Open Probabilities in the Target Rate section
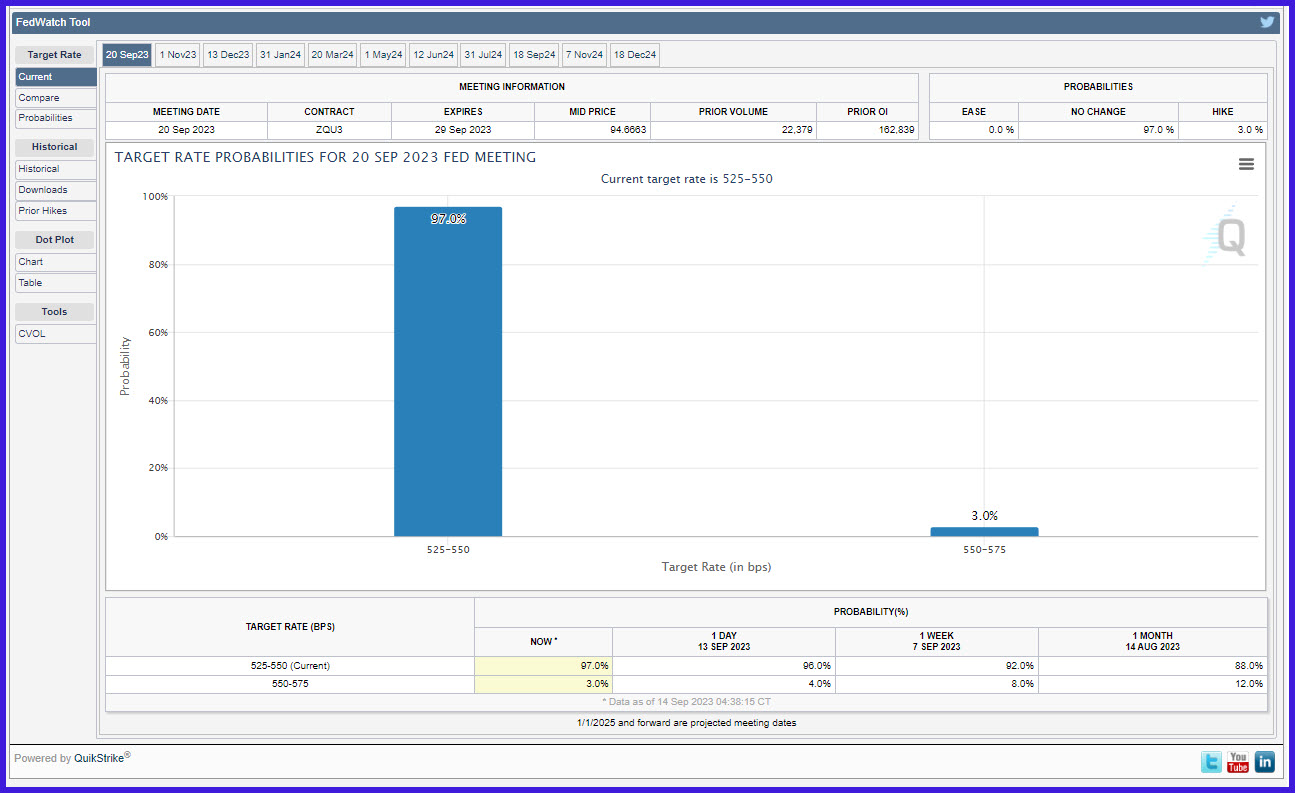Viewport: 1295px width, 793px height. coord(56,118)
